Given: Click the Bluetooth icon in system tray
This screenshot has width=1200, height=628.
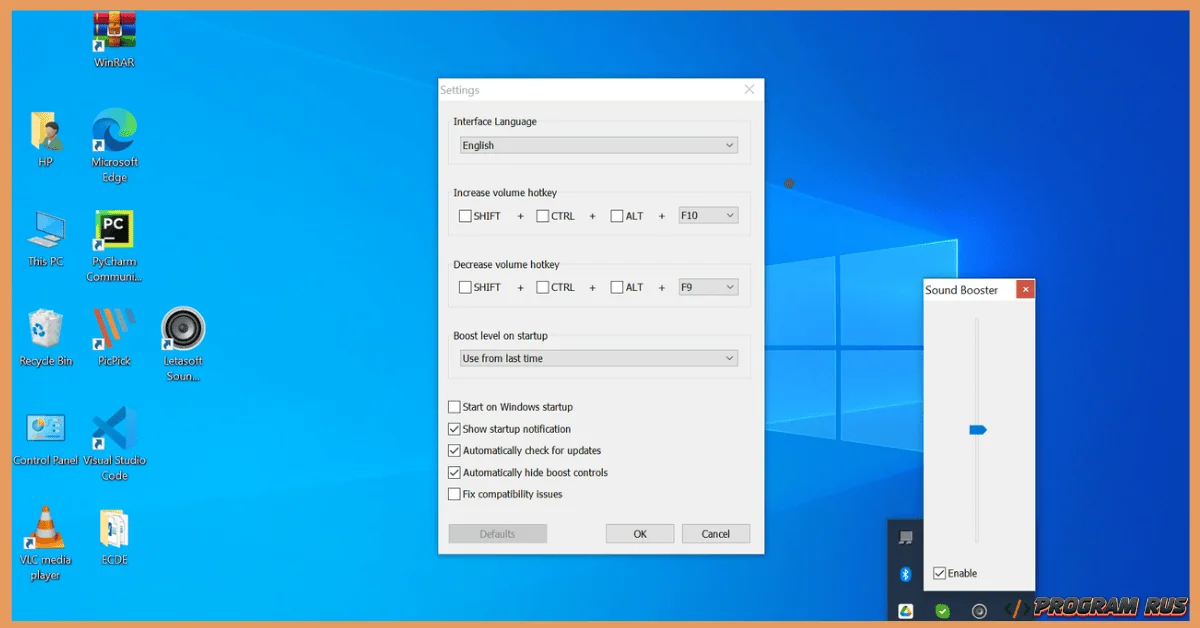Looking at the screenshot, I should click(906, 574).
